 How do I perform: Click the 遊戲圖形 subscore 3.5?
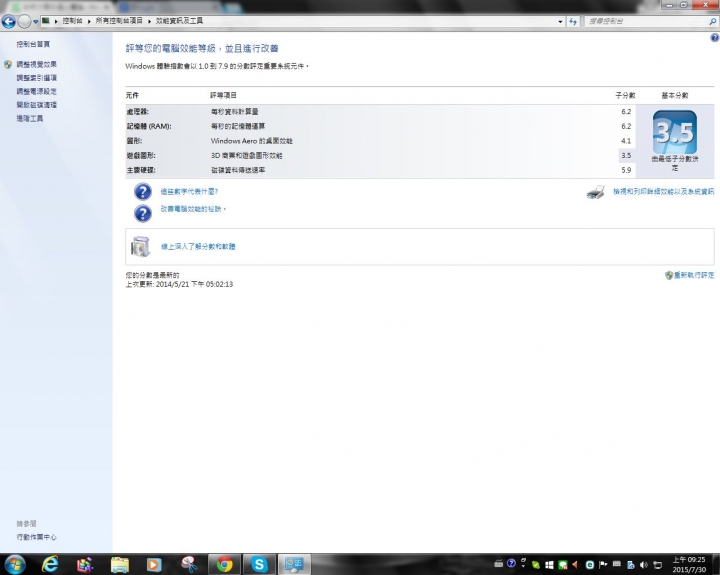point(626,155)
